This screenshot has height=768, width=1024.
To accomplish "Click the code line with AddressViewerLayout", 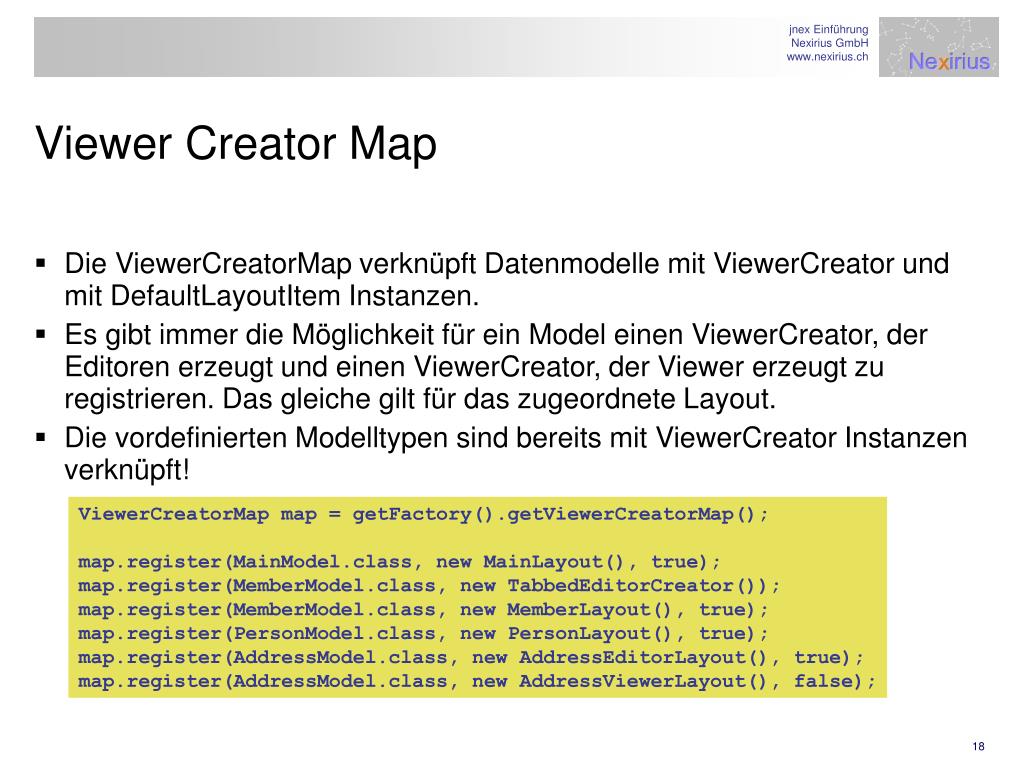I will [x=477, y=681].
